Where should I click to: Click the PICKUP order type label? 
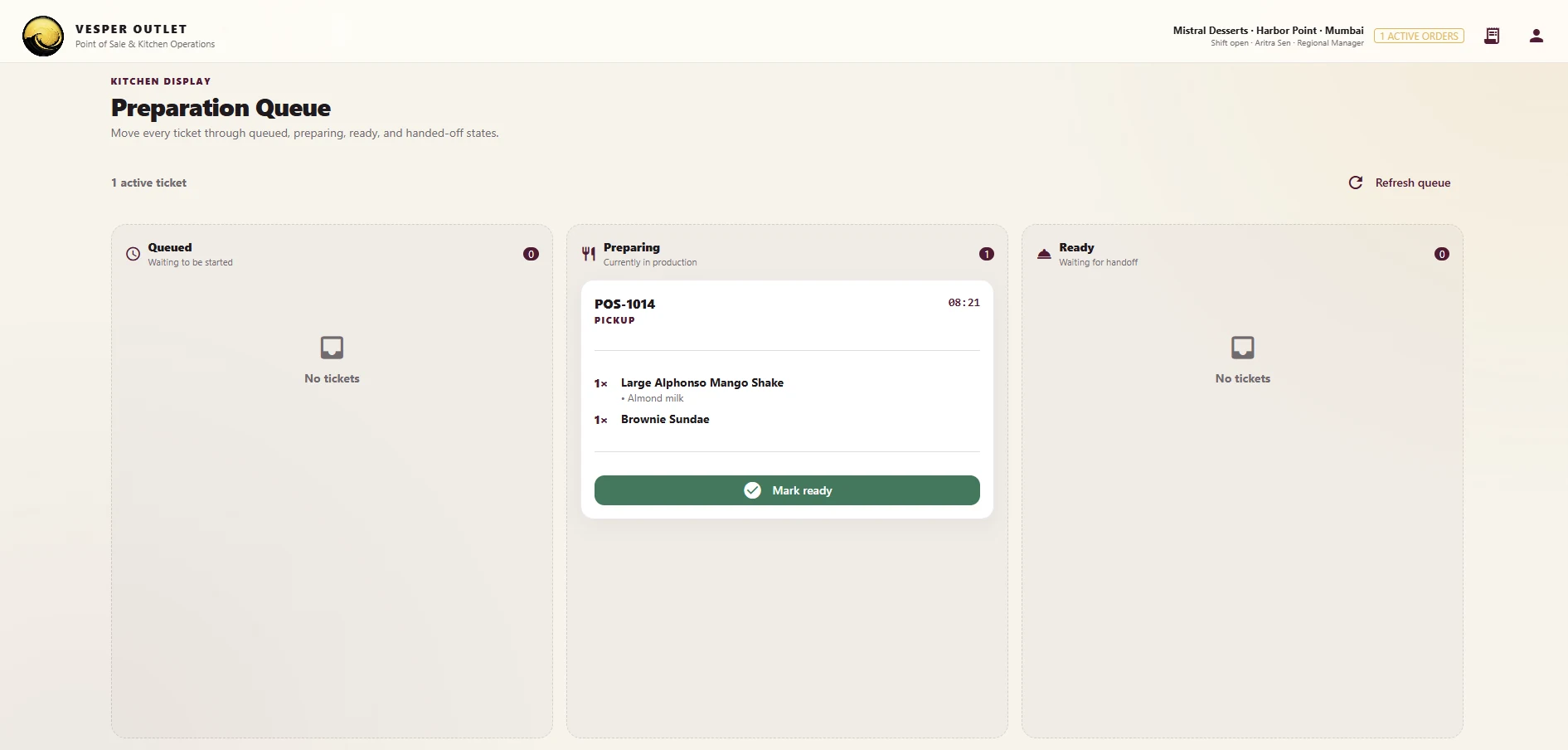pos(614,320)
